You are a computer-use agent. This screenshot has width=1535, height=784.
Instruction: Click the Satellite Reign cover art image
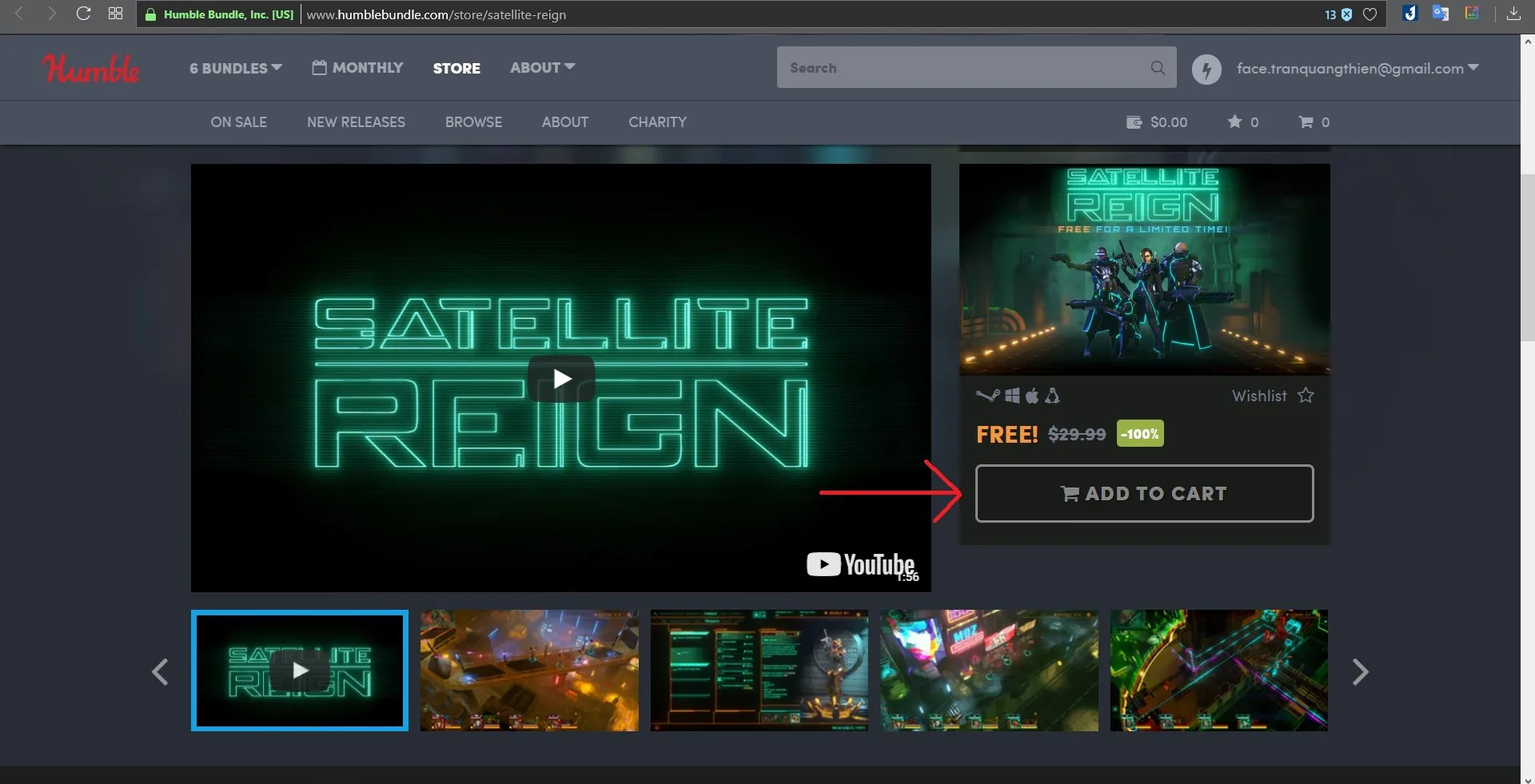[x=1144, y=269]
